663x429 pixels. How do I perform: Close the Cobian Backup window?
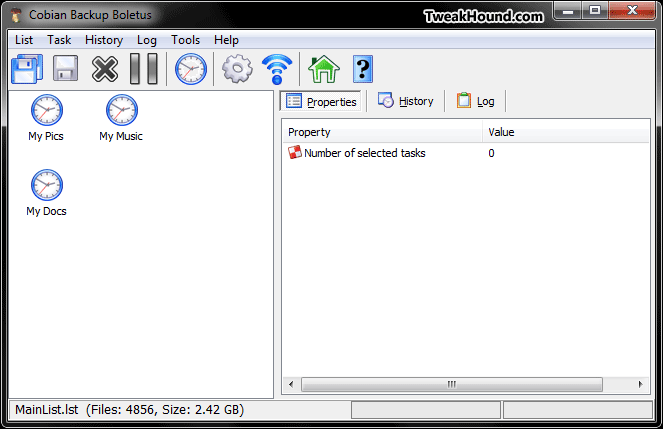(x=632, y=11)
